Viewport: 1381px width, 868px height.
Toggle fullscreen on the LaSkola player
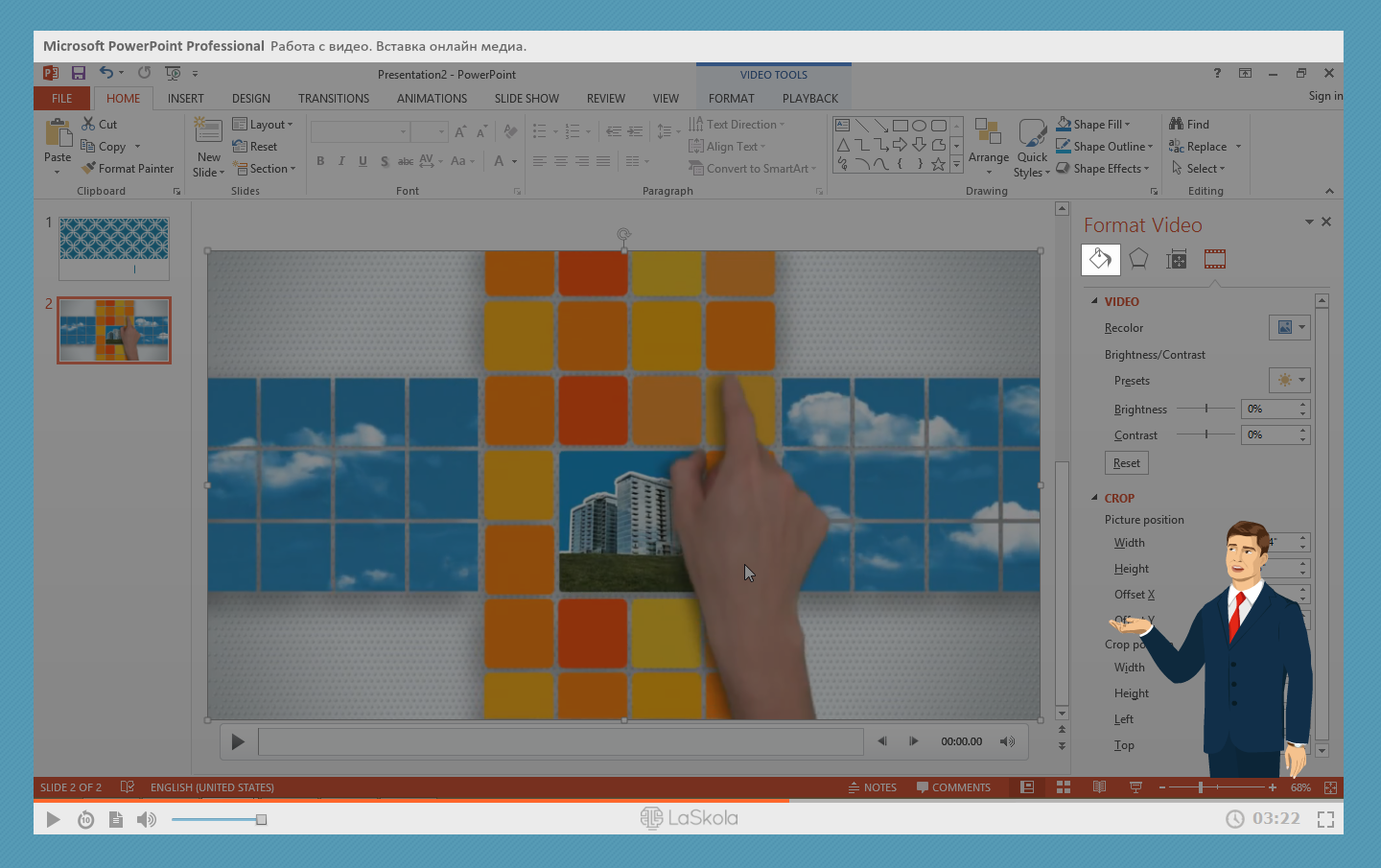[1325, 819]
